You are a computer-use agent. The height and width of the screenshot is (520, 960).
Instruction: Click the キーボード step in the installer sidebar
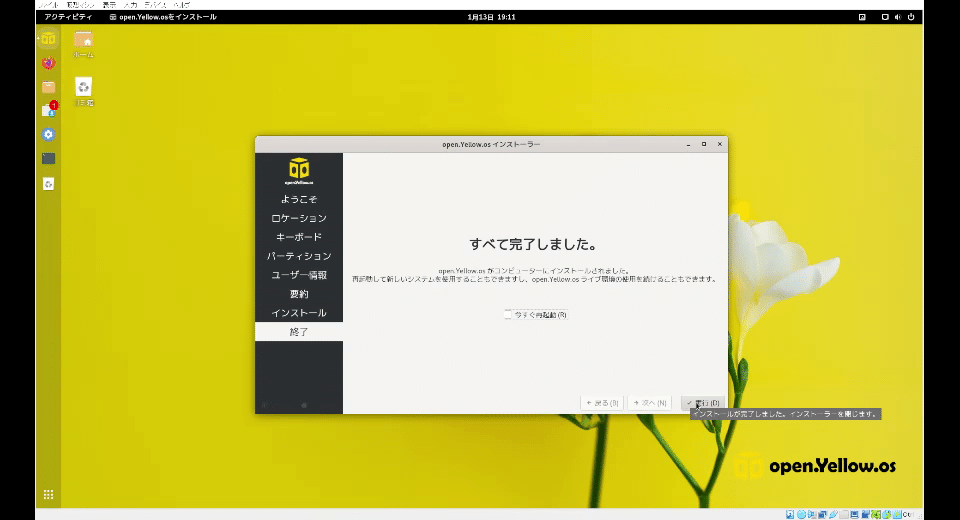299,237
